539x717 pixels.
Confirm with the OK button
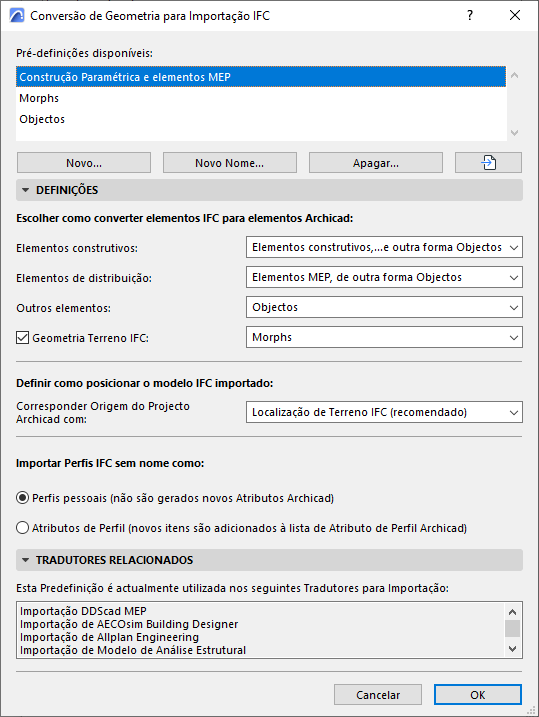(478, 695)
